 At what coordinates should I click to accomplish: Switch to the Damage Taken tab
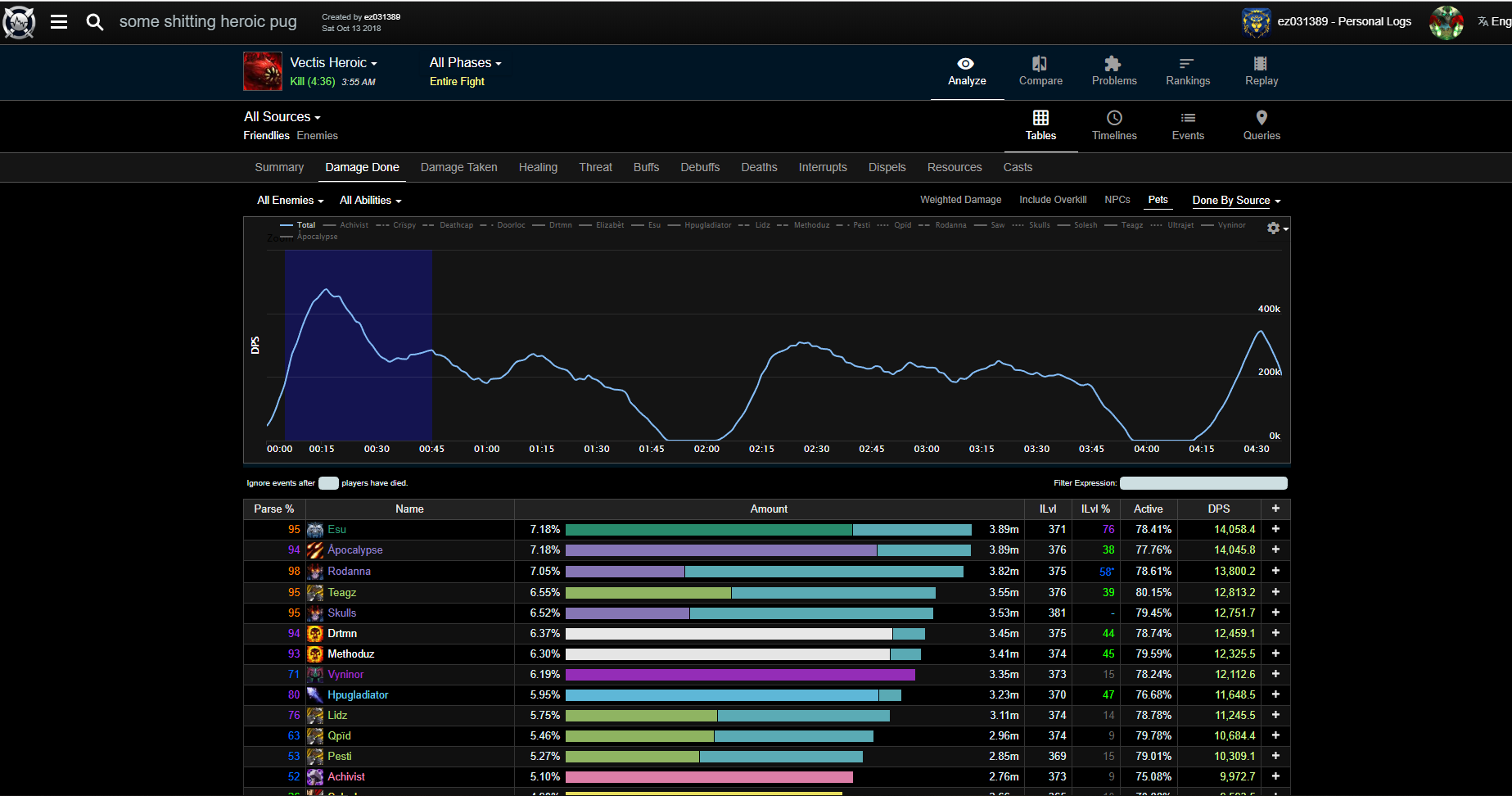click(x=459, y=167)
